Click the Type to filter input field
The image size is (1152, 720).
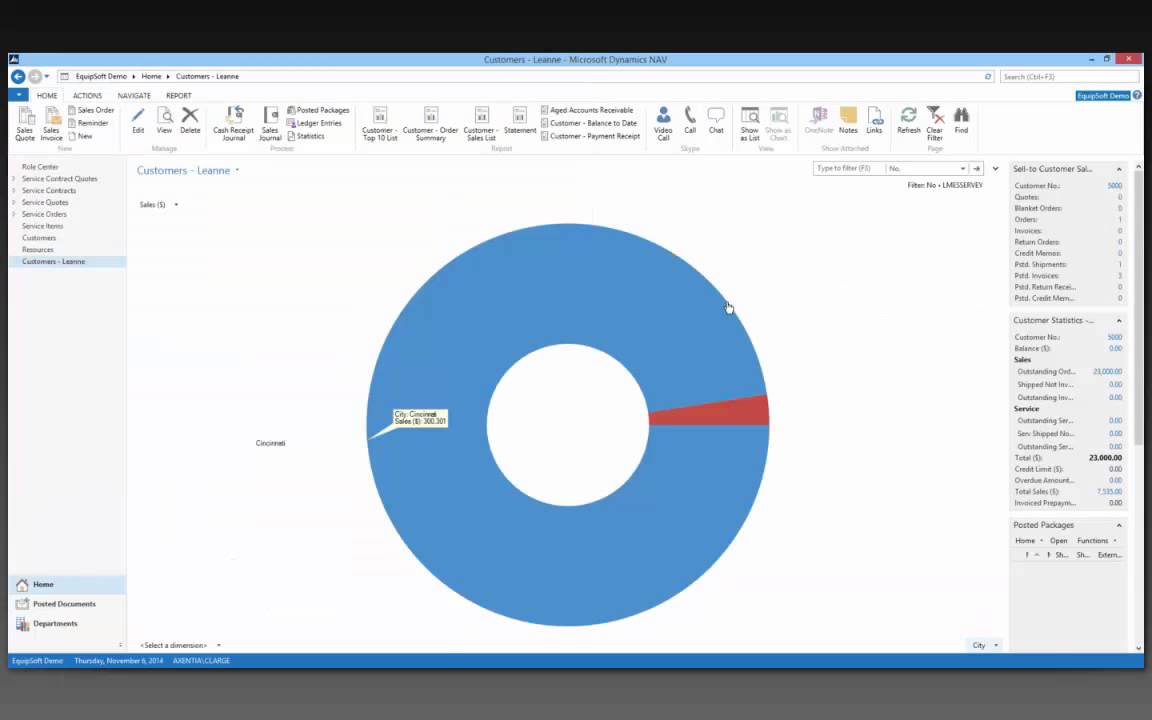point(849,168)
